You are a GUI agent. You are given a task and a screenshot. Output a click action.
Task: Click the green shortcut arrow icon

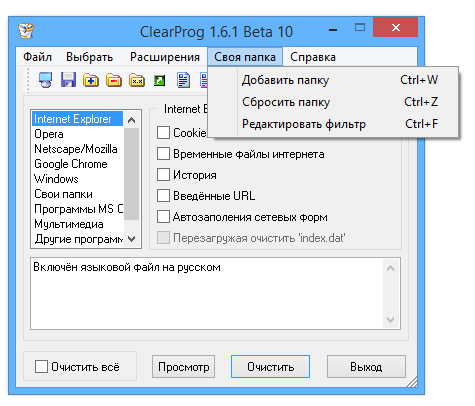pos(159,80)
